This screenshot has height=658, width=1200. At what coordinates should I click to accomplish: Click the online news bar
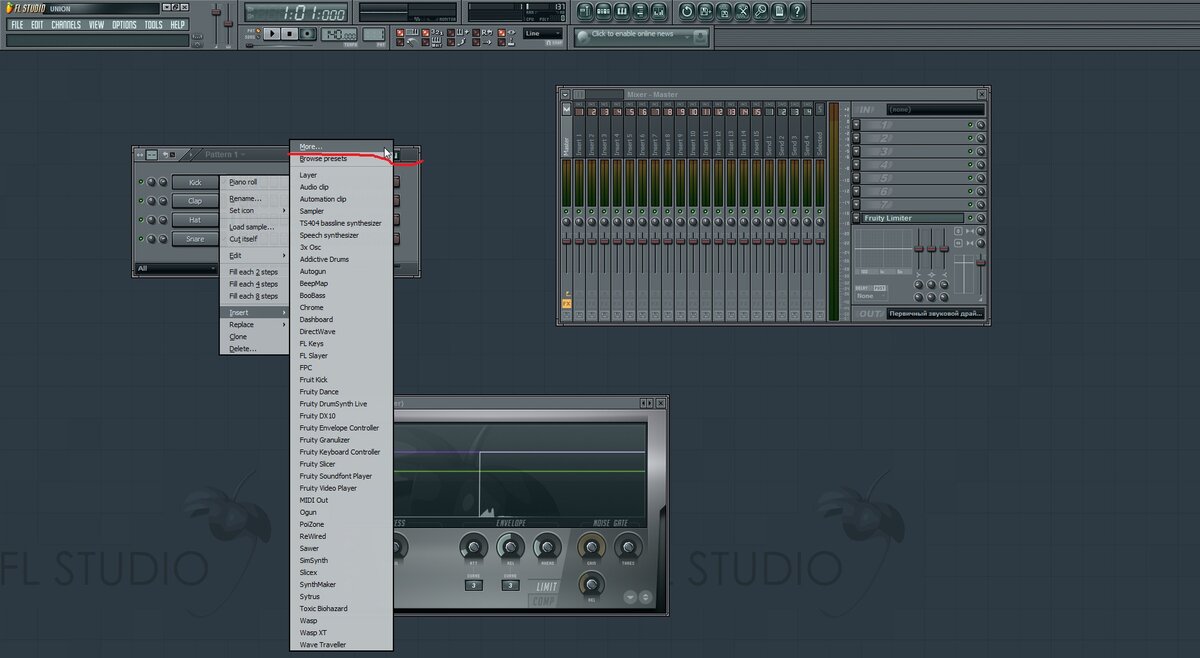[642, 35]
